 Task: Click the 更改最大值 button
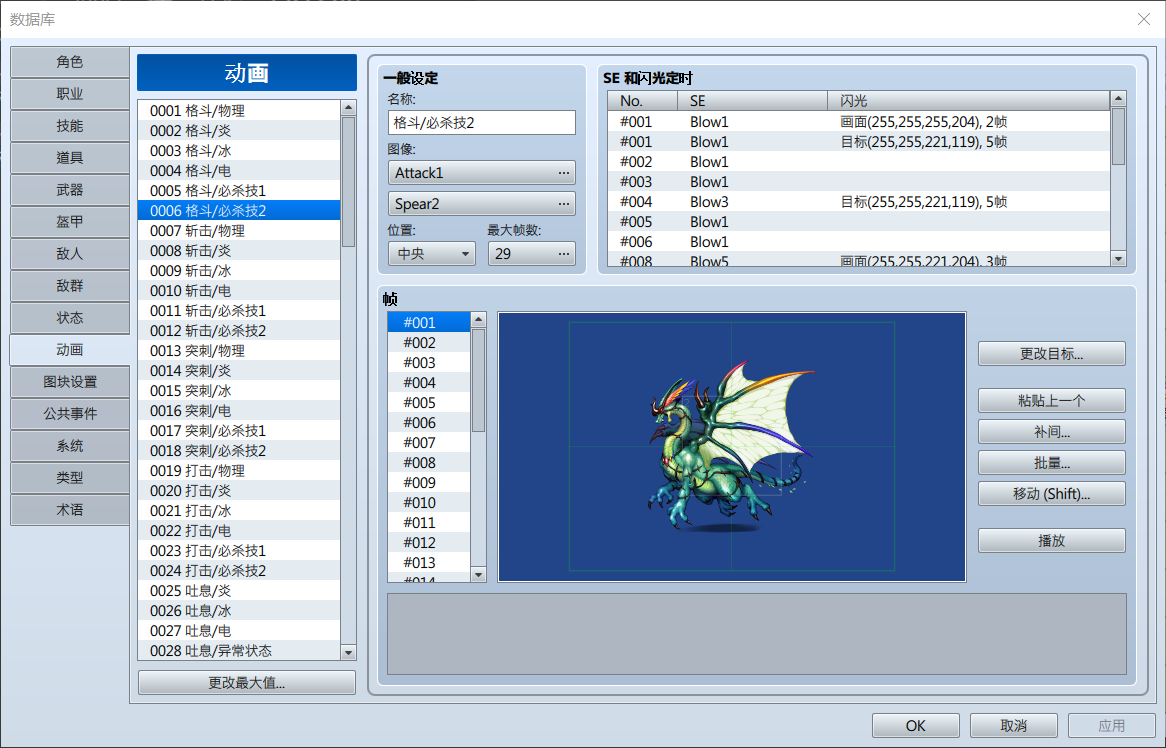click(x=247, y=683)
